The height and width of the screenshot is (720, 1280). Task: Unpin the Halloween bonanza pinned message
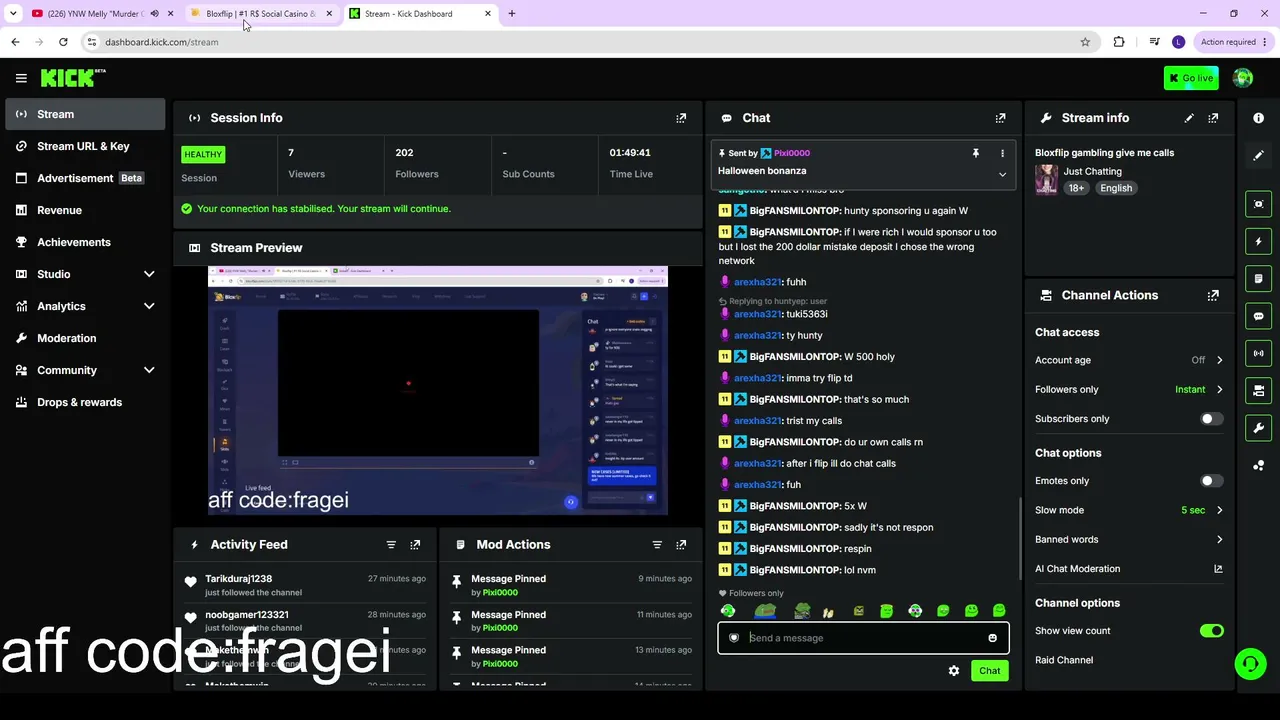[x=975, y=153]
